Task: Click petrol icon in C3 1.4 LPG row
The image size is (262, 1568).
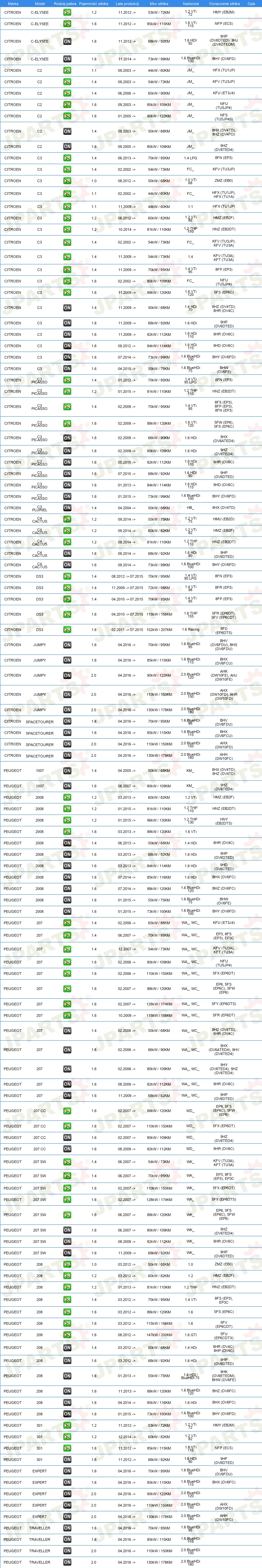Action: [x=67, y=158]
